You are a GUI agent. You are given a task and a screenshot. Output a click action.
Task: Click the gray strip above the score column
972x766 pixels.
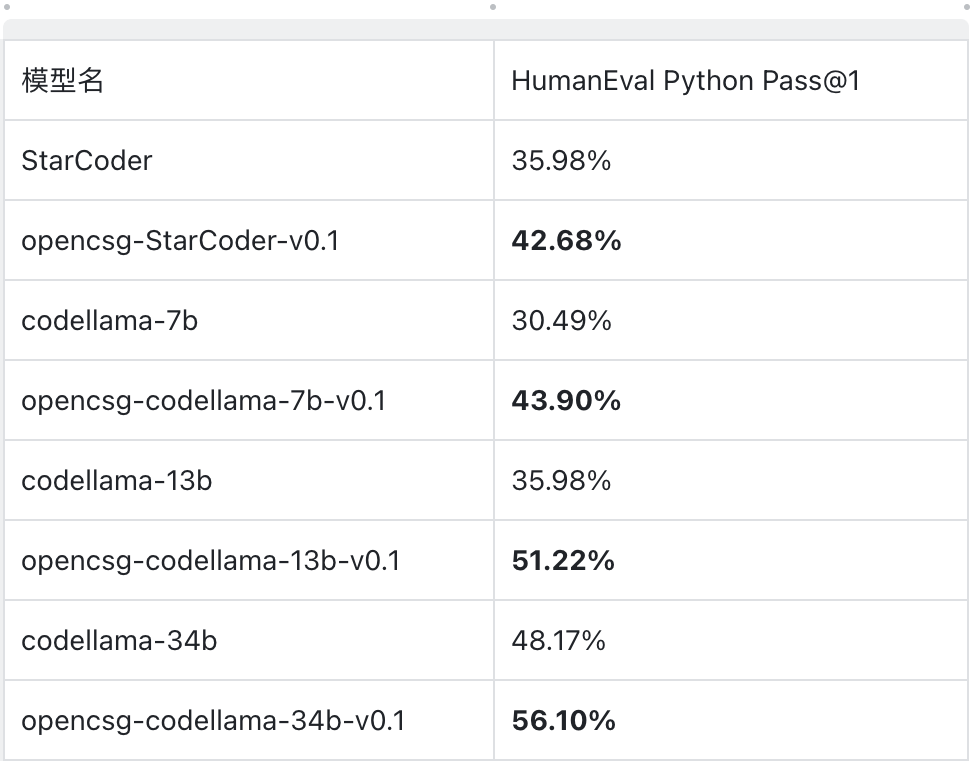coord(730,29)
